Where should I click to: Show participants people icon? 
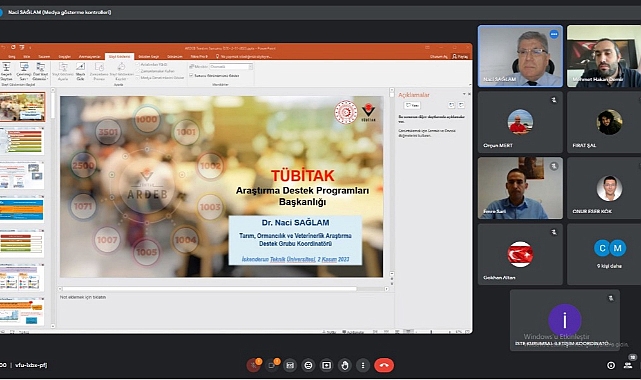point(628,365)
